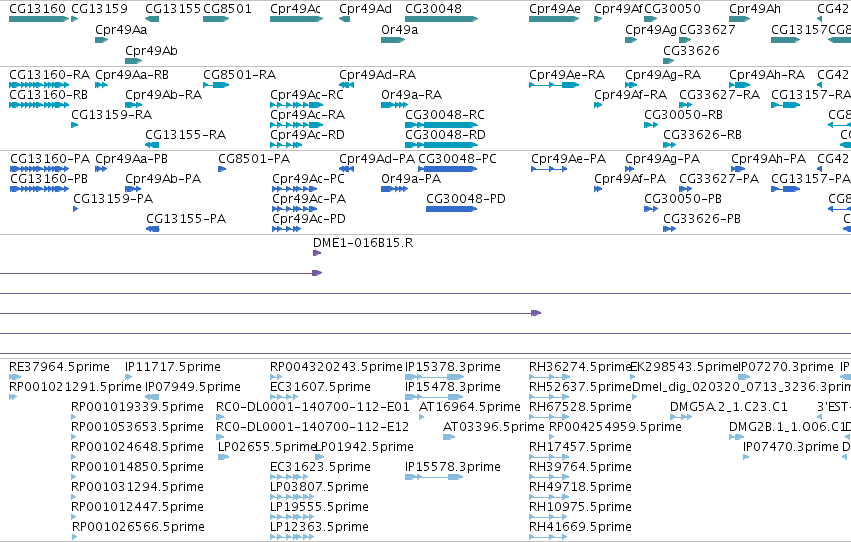This screenshot has height=542, width=851.
Task: Select EST IP15578.3prime
Action: [x=453, y=467]
